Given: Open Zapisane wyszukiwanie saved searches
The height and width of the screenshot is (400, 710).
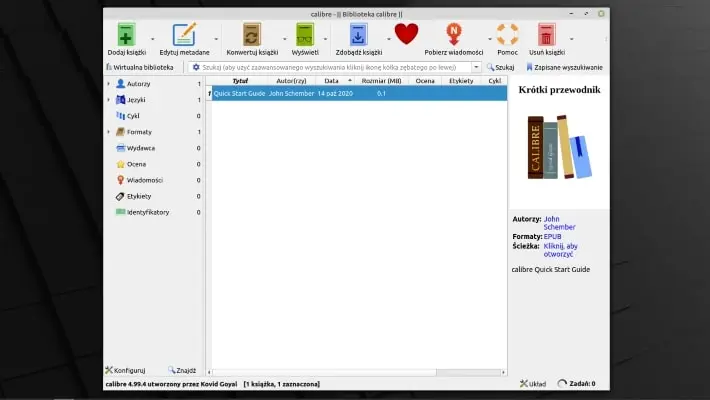Looking at the screenshot, I should [x=565, y=67].
